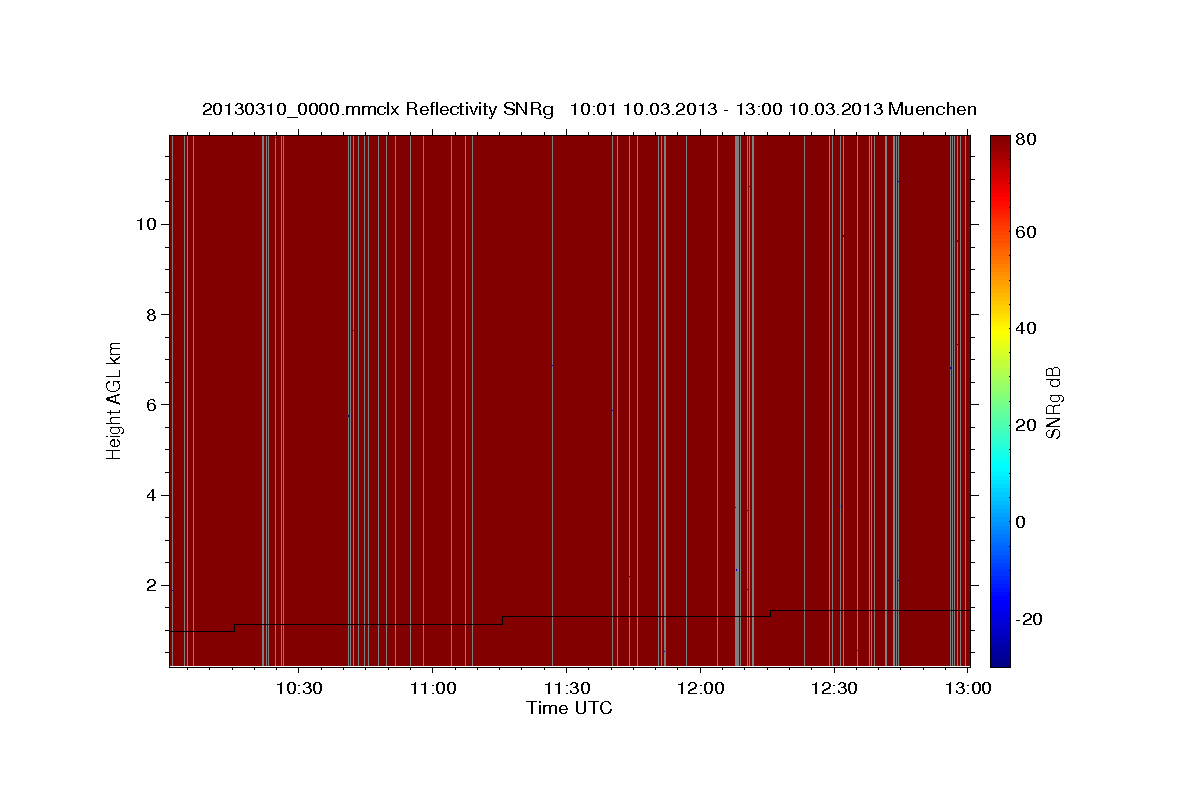Click the 12:30 time tick label
The width and height of the screenshot is (1200, 800).
point(834,688)
